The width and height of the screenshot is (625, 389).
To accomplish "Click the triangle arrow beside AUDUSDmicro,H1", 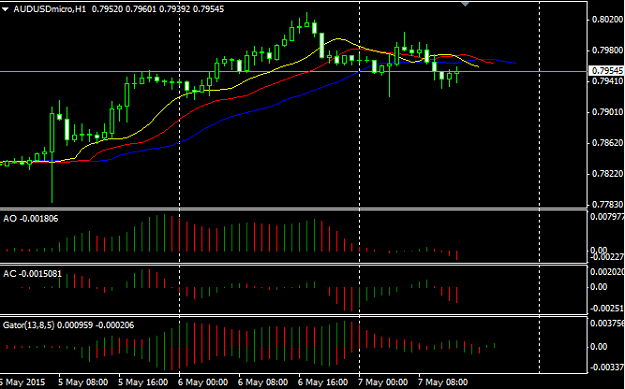I will click(x=5, y=9).
